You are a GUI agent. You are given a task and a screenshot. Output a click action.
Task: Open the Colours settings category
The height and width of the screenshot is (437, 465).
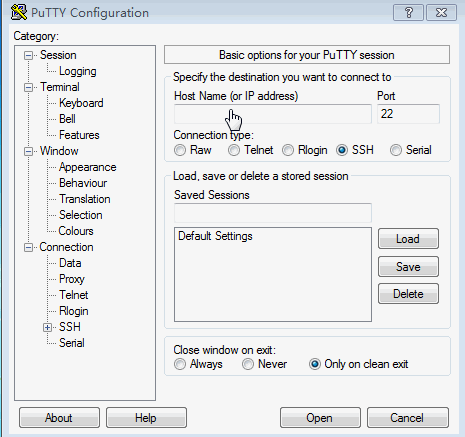point(76,231)
